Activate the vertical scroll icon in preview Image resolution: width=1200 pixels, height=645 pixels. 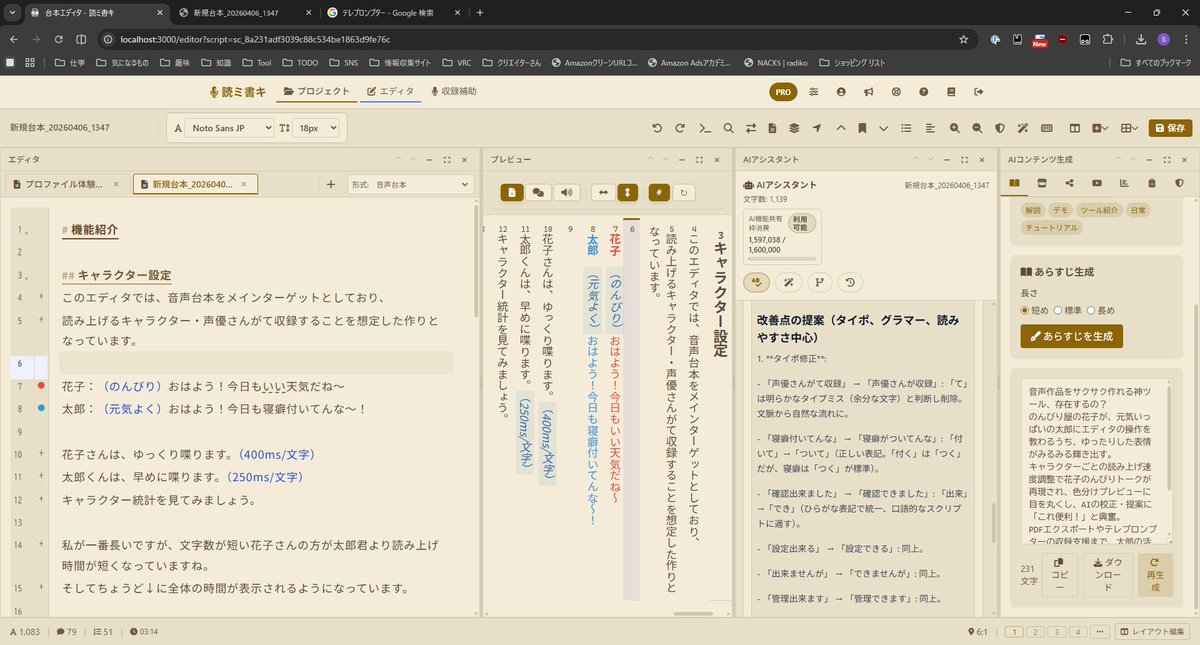pos(628,192)
